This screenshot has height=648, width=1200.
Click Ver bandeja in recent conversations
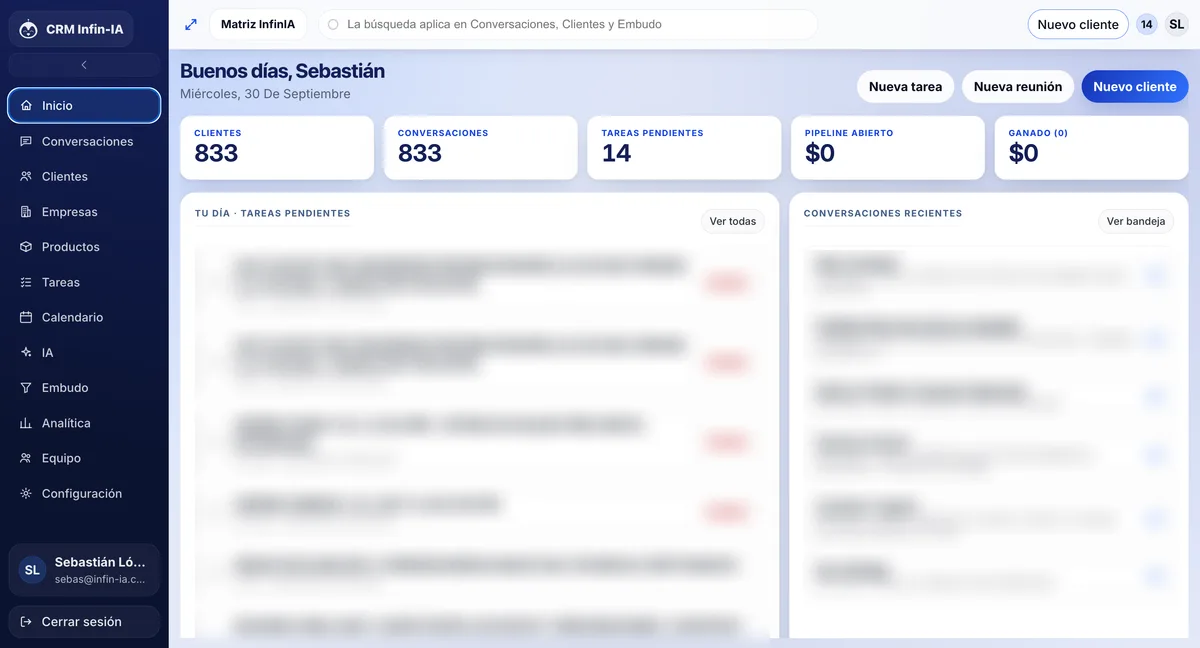(1136, 222)
